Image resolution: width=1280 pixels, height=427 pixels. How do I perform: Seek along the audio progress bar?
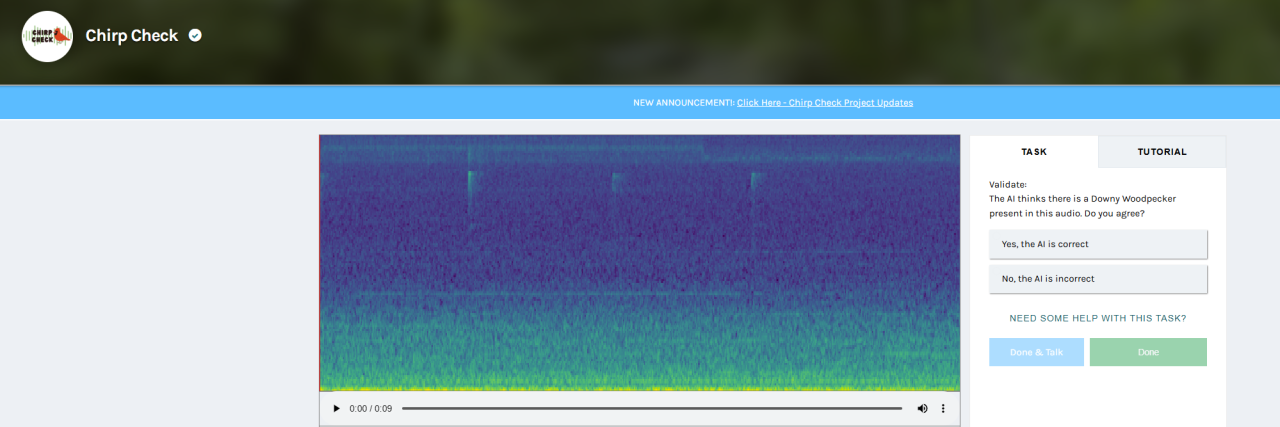[x=652, y=408]
